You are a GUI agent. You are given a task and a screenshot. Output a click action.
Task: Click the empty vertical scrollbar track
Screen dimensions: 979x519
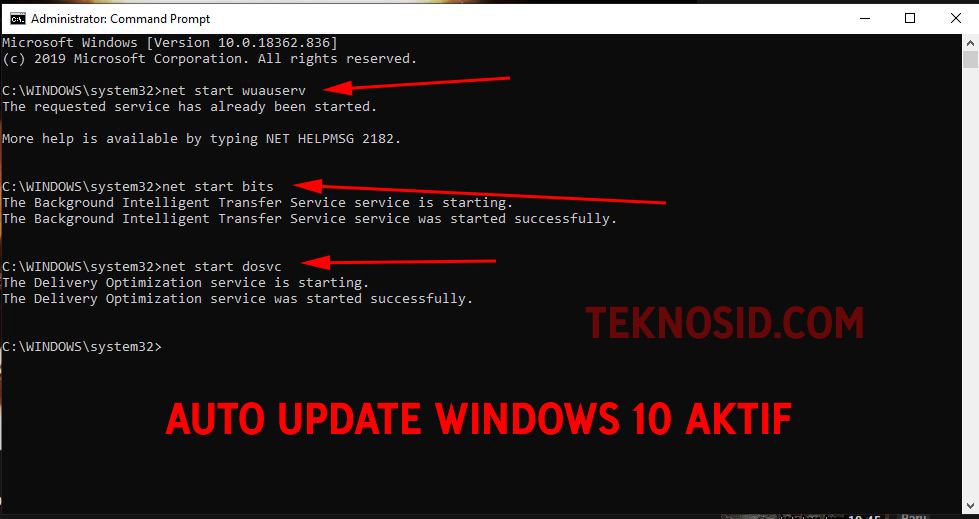click(x=970, y=283)
